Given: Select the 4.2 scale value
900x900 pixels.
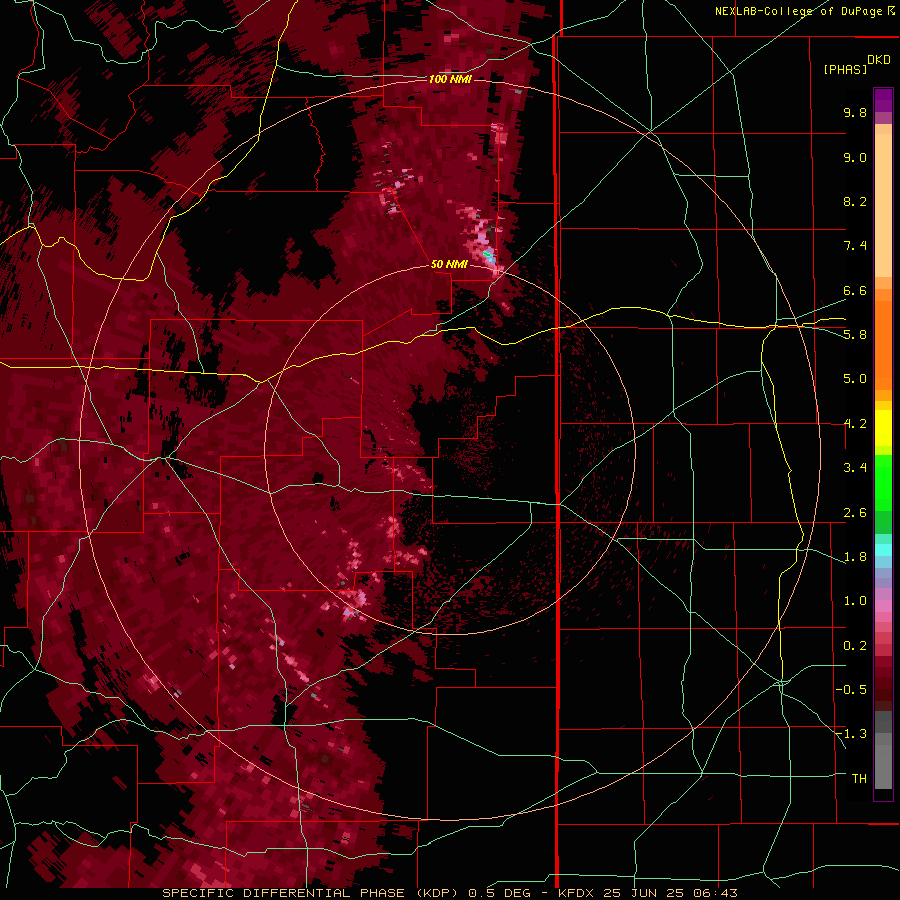Looking at the screenshot, I should [x=855, y=424].
